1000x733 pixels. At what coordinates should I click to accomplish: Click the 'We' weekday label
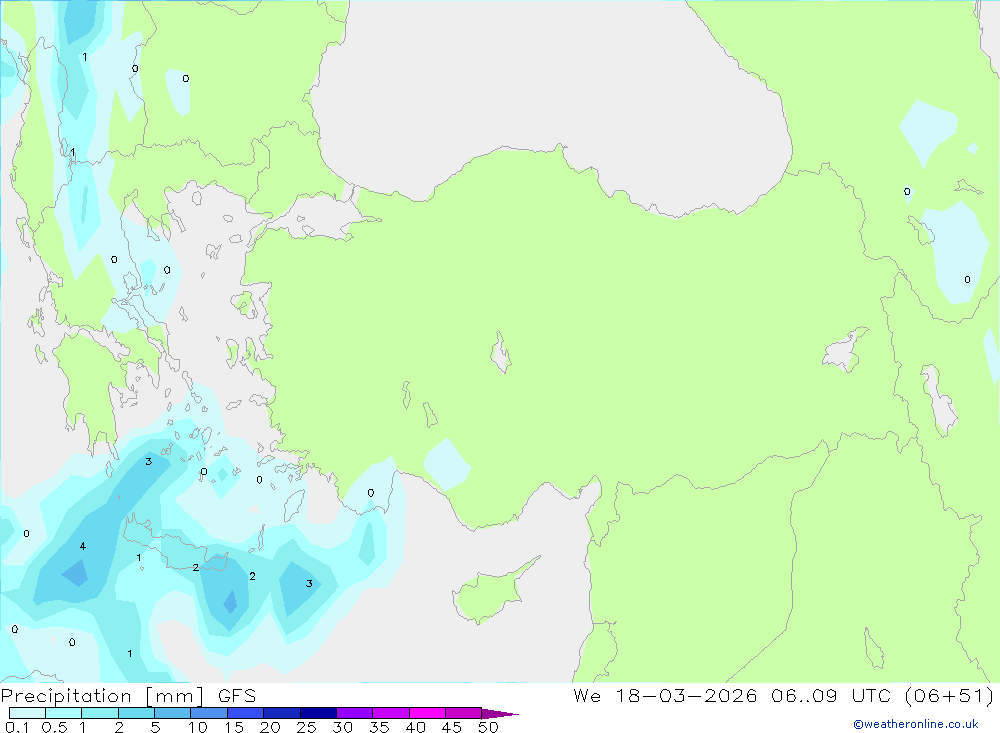587,695
